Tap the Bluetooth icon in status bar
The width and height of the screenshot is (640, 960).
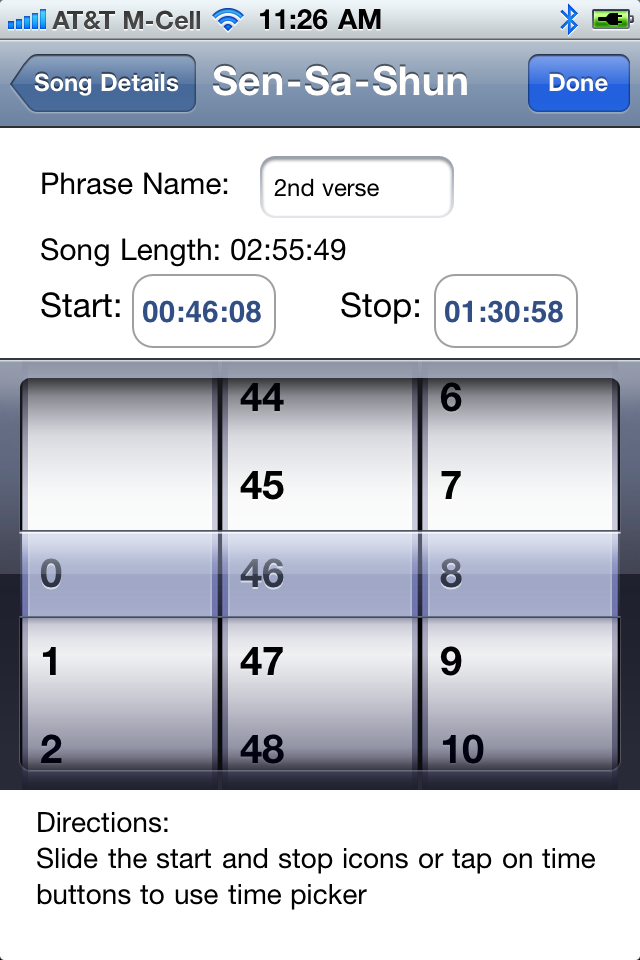569,20
